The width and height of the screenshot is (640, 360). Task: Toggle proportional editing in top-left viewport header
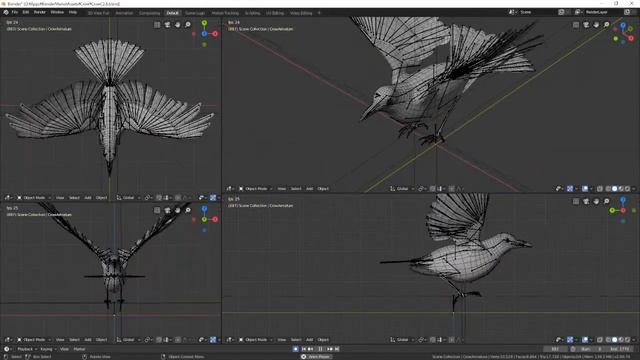[178, 198]
